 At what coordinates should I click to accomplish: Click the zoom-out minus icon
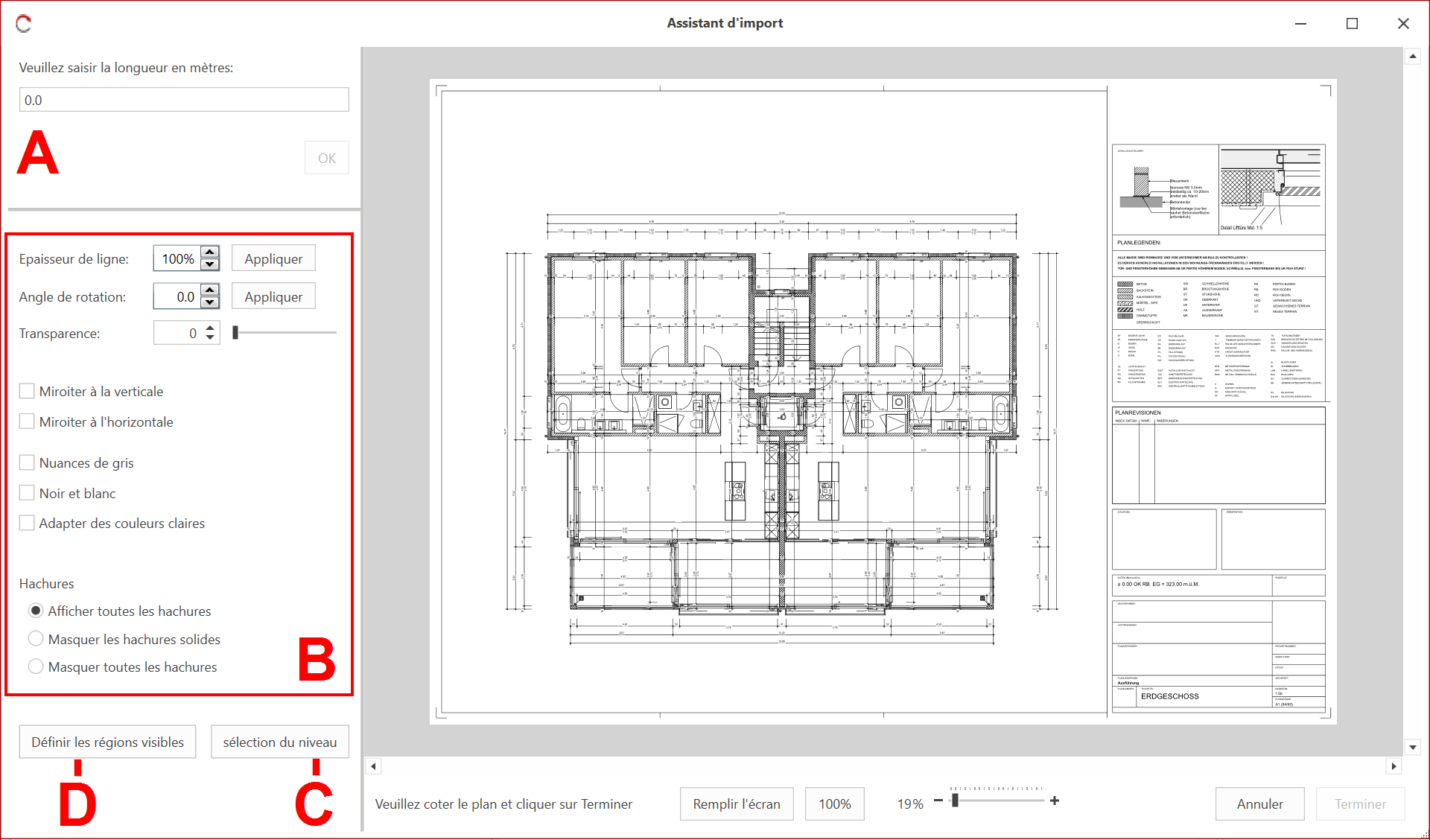938,801
